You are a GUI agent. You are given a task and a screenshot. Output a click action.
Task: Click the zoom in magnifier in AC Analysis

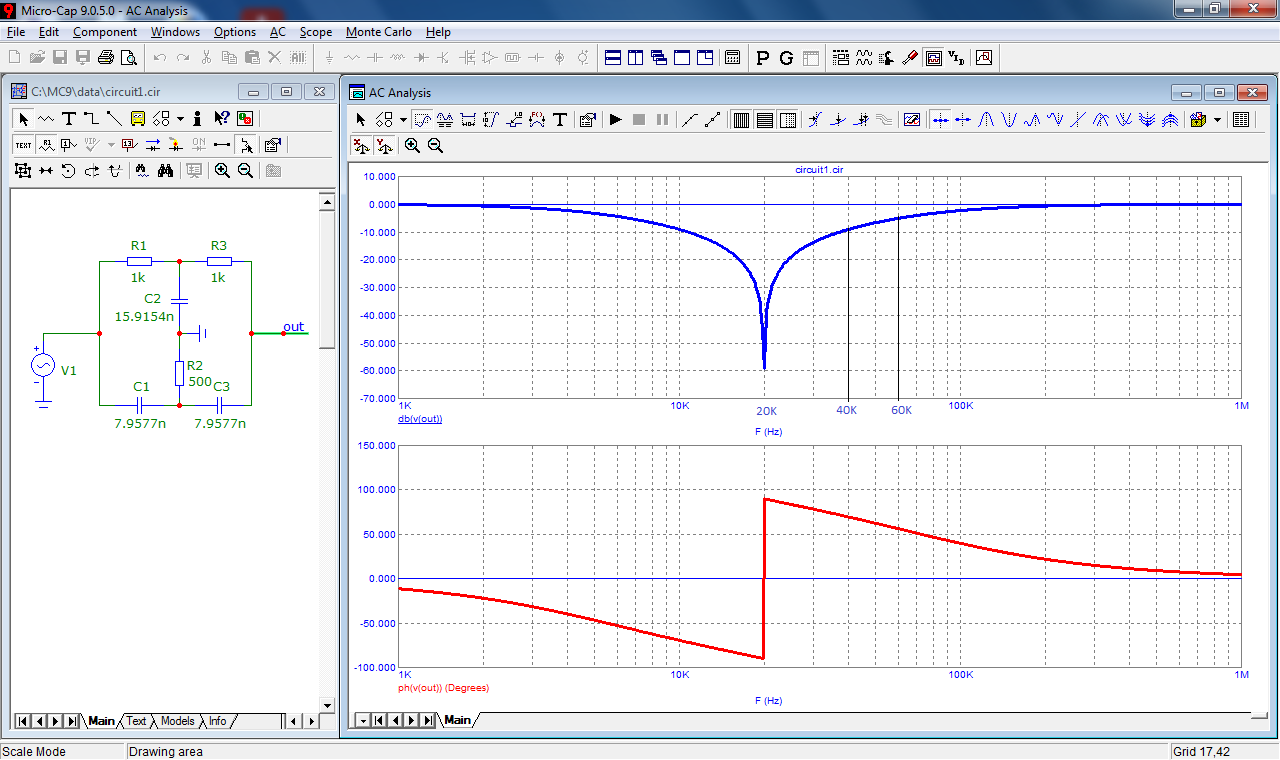pos(412,146)
